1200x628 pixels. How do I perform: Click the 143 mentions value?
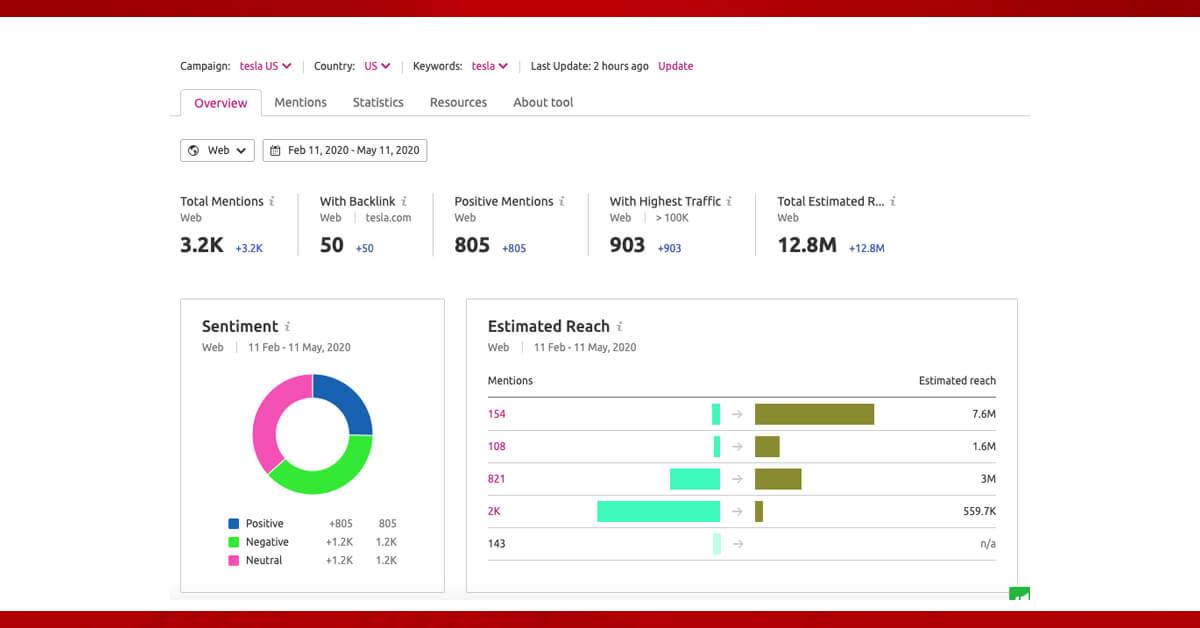(497, 544)
